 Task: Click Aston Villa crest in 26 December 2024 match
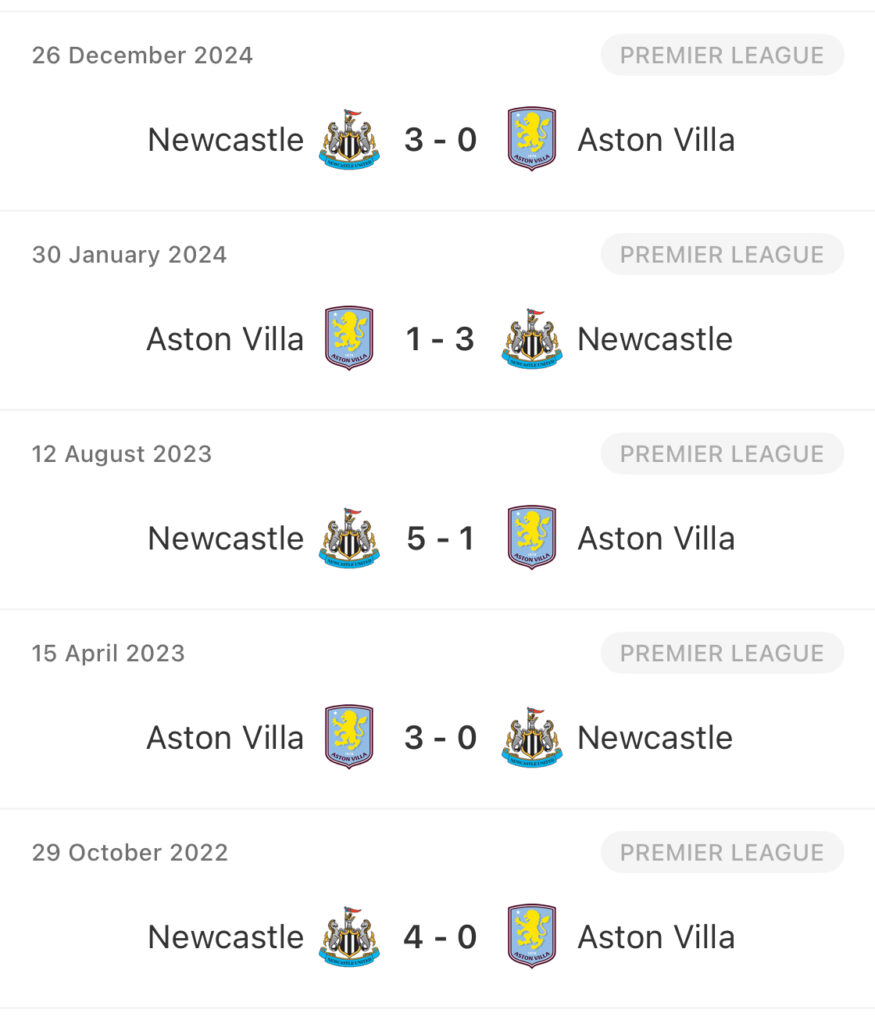pos(532,139)
